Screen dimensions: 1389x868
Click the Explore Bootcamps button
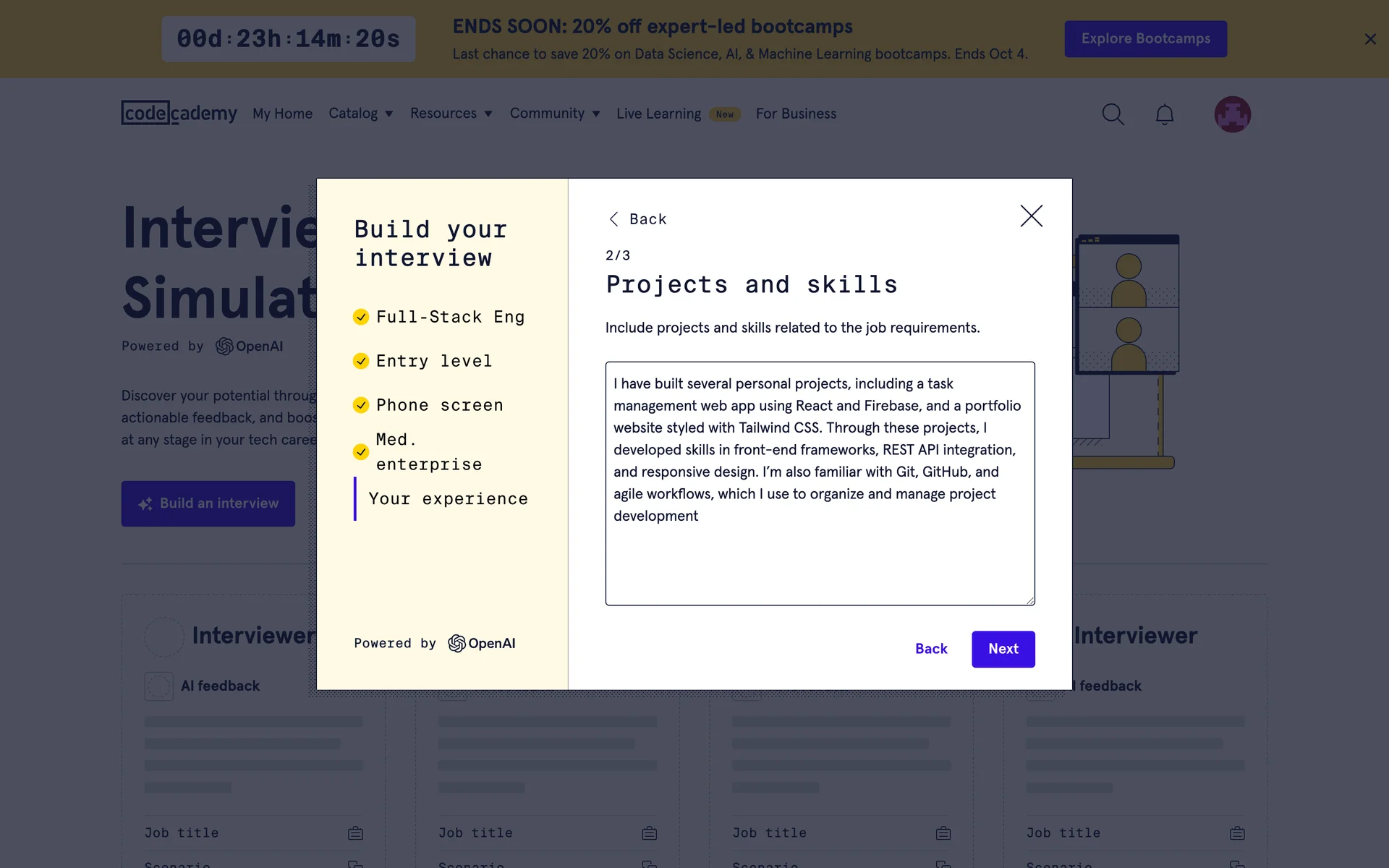[x=1145, y=39]
